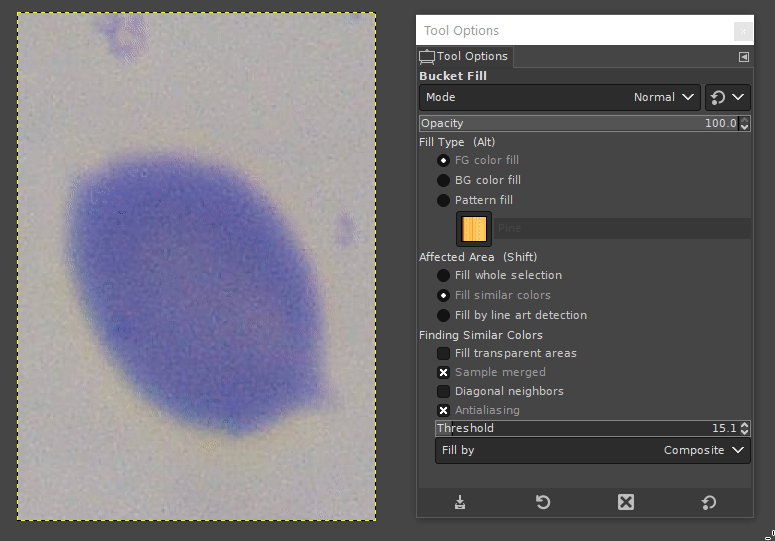This screenshot has height=541, width=775.
Task: Click the Opacity slider bar
Action: pyautogui.click(x=579, y=124)
